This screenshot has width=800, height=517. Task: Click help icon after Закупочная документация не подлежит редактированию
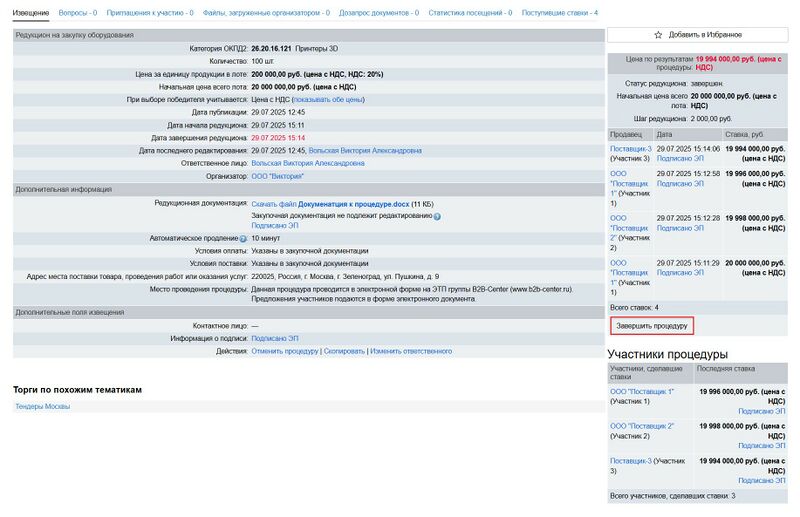[x=437, y=216]
